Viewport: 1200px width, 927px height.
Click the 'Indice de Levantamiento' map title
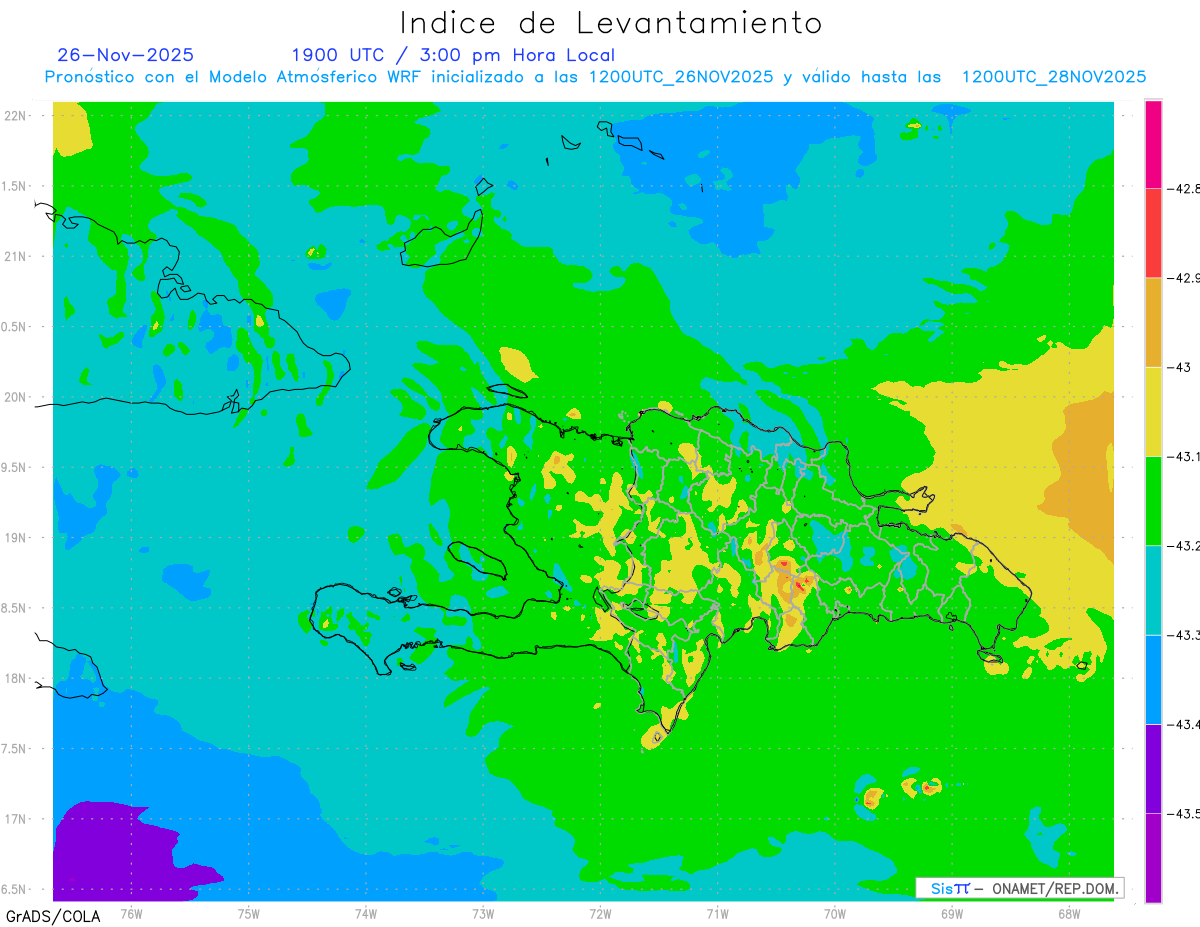[611, 23]
